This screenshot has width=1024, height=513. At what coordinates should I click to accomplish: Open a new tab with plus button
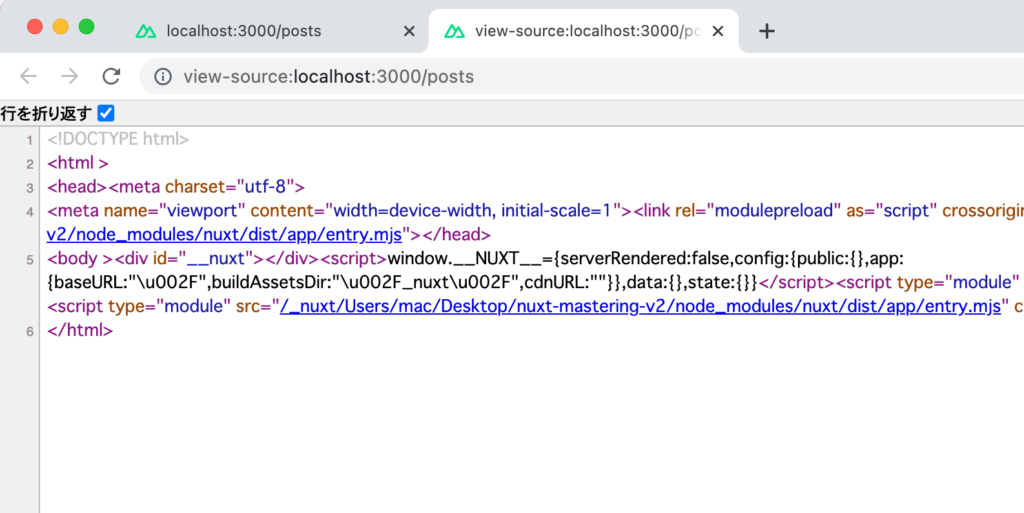(767, 31)
